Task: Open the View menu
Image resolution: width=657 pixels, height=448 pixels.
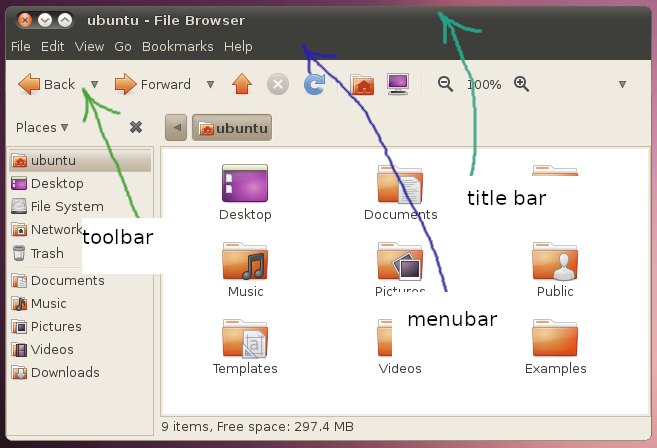Action: [x=89, y=46]
